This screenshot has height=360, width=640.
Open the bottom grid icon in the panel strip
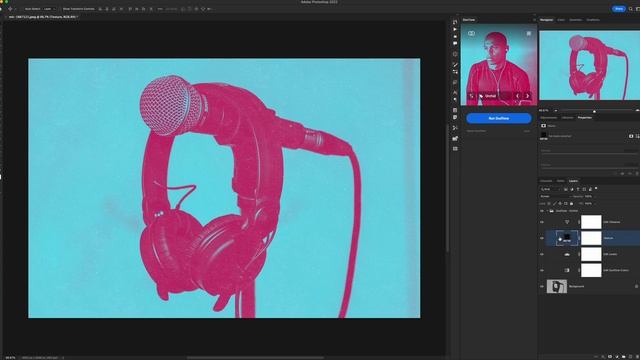(455, 149)
